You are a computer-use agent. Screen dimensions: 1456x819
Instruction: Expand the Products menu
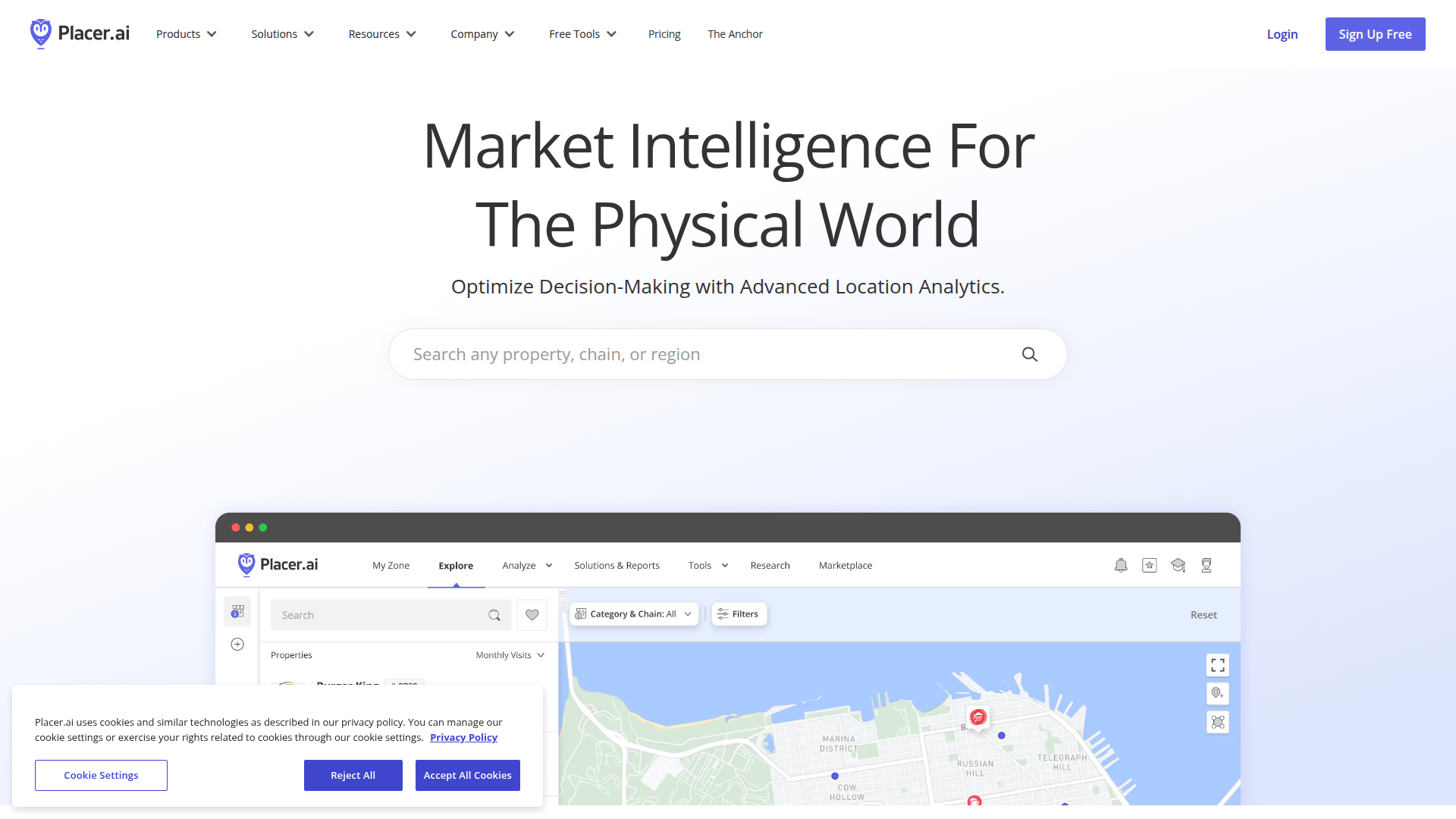(x=187, y=34)
